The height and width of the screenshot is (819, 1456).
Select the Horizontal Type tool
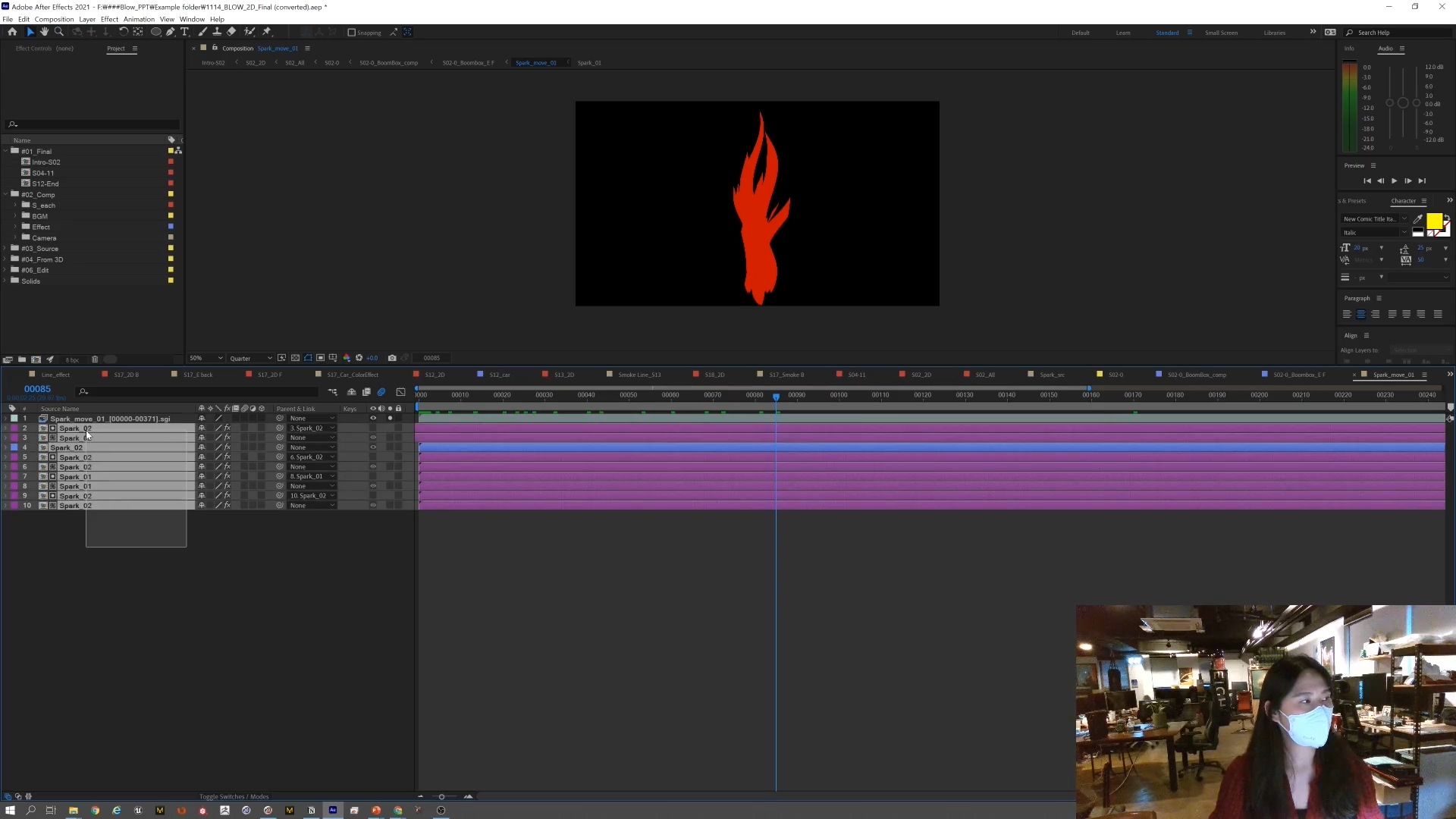(184, 32)
